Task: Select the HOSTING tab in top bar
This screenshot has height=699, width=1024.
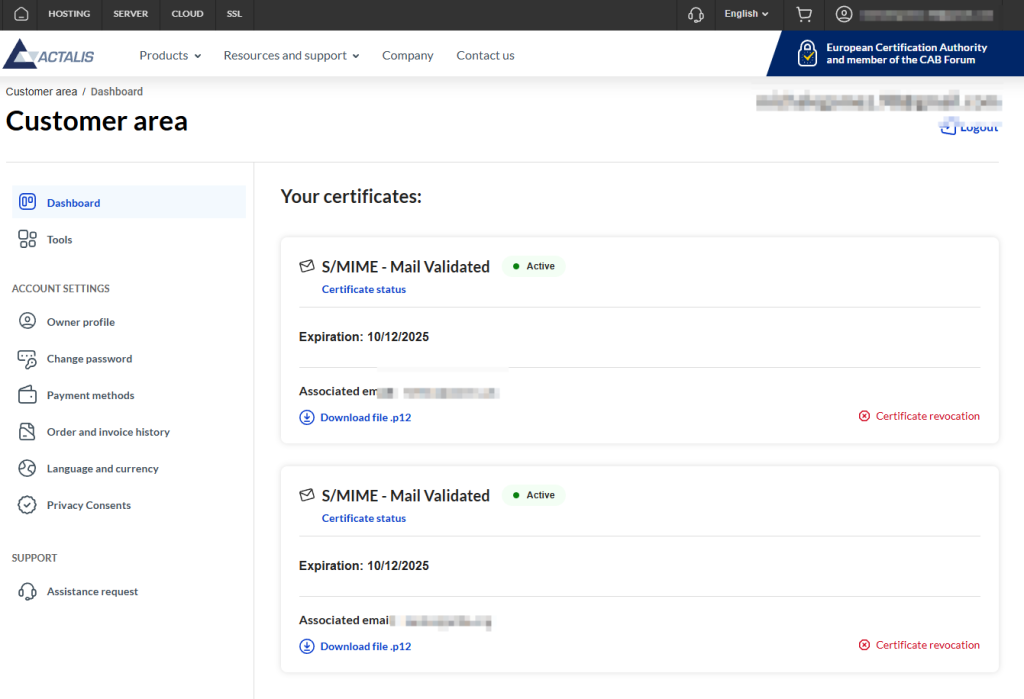Action: coord(69,14)
